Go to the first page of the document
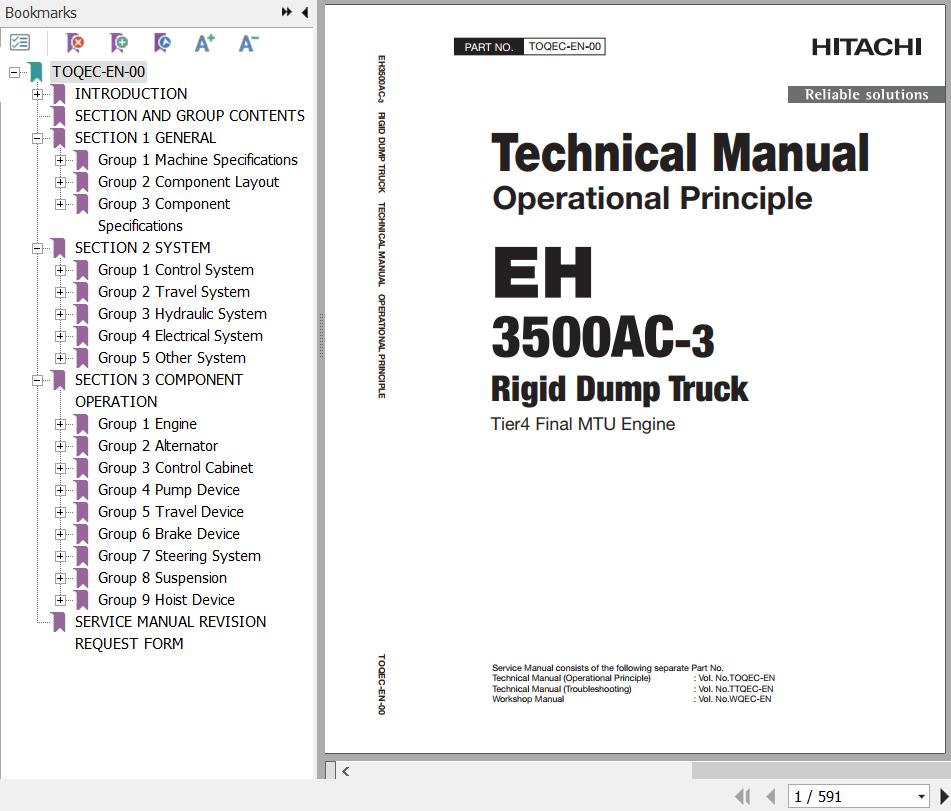 click(x=742, y=796)
